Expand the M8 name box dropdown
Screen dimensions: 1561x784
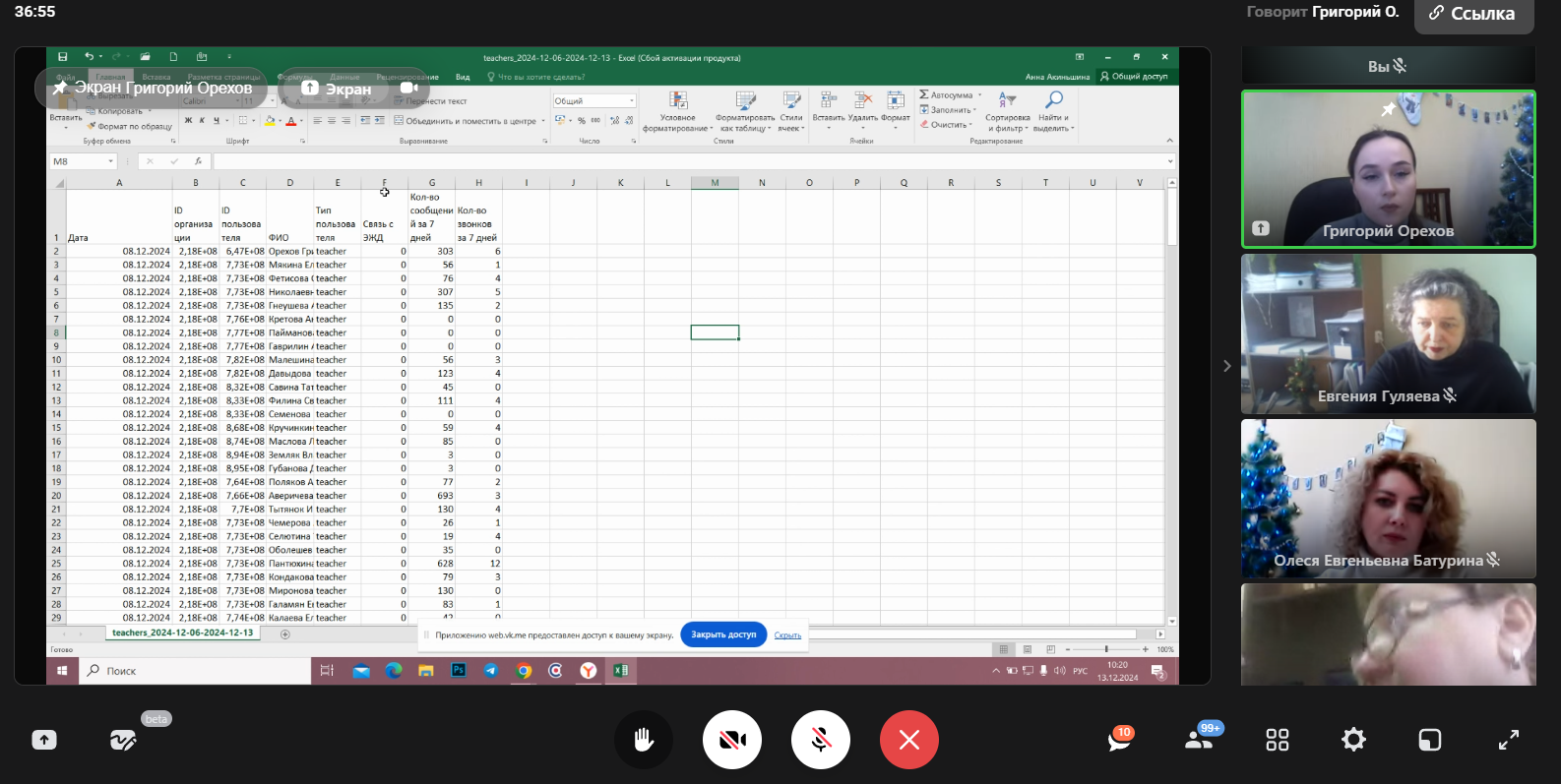pyautogui.click(x=110, y=161)
